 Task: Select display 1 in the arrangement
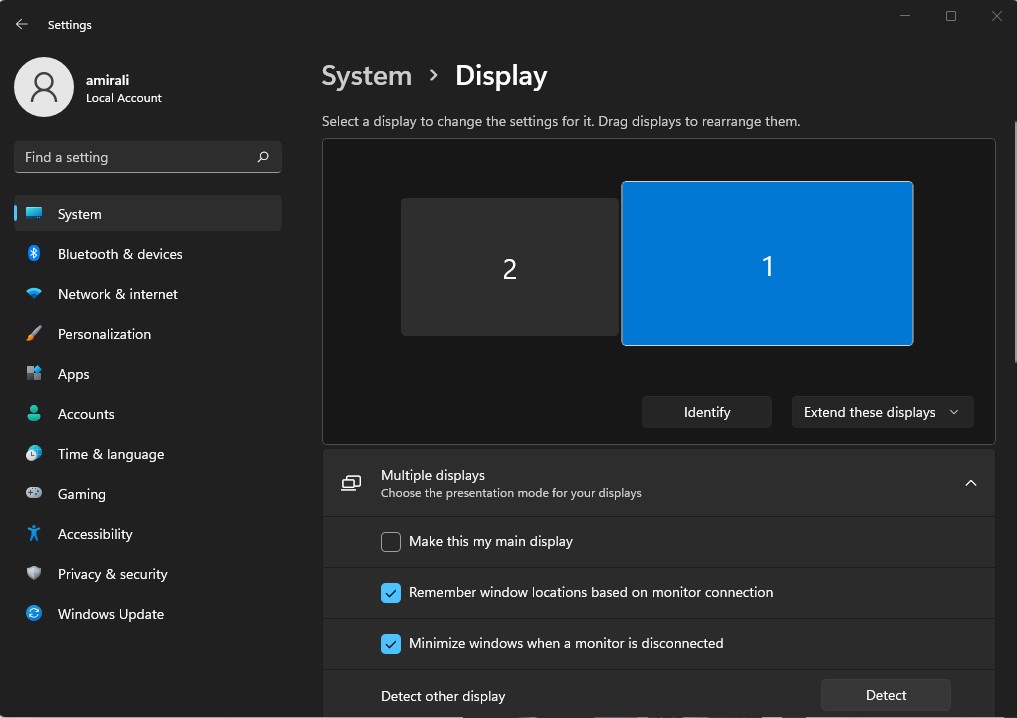767,263
